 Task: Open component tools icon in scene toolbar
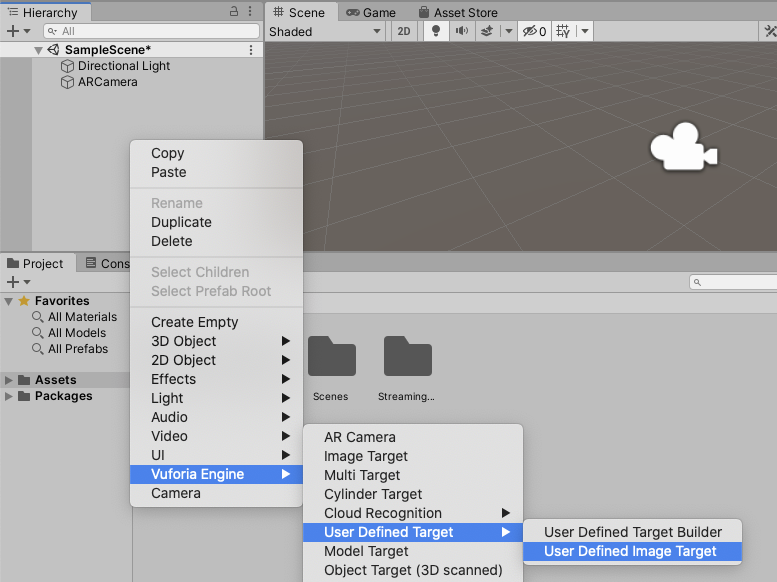(770, 31)
